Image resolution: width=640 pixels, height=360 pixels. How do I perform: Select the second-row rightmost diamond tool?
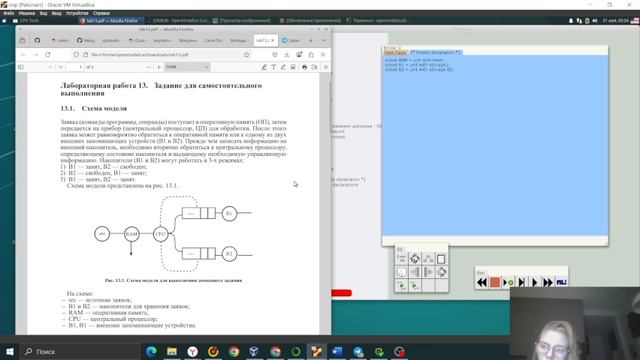(x=441, y=272)
